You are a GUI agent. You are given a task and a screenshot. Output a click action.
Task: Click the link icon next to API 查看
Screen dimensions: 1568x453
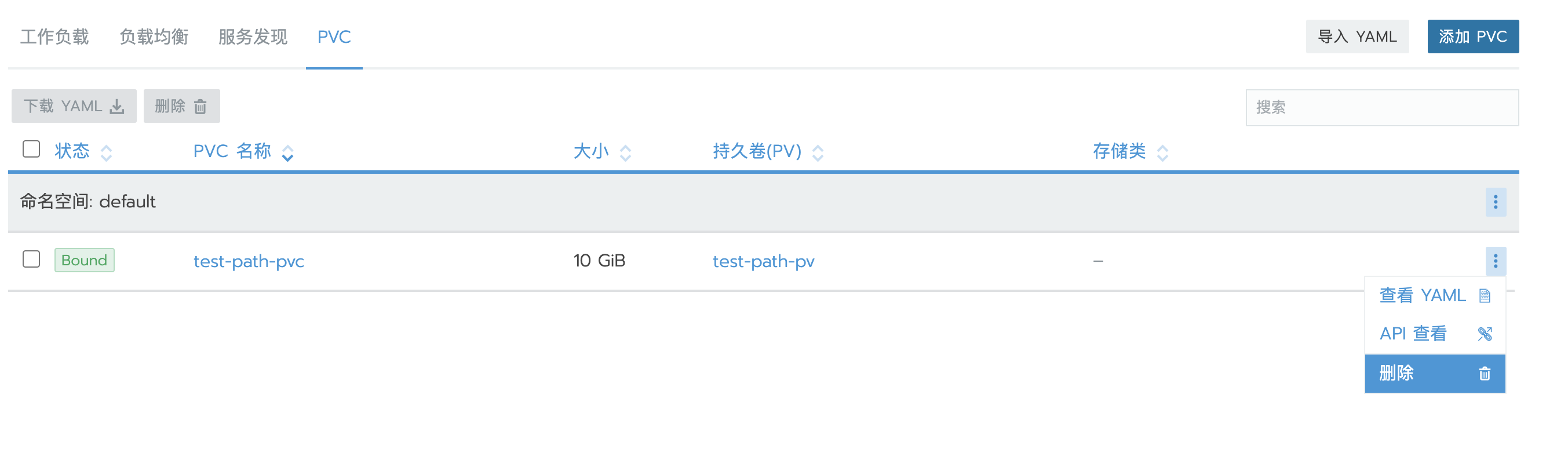(1484, 334)
